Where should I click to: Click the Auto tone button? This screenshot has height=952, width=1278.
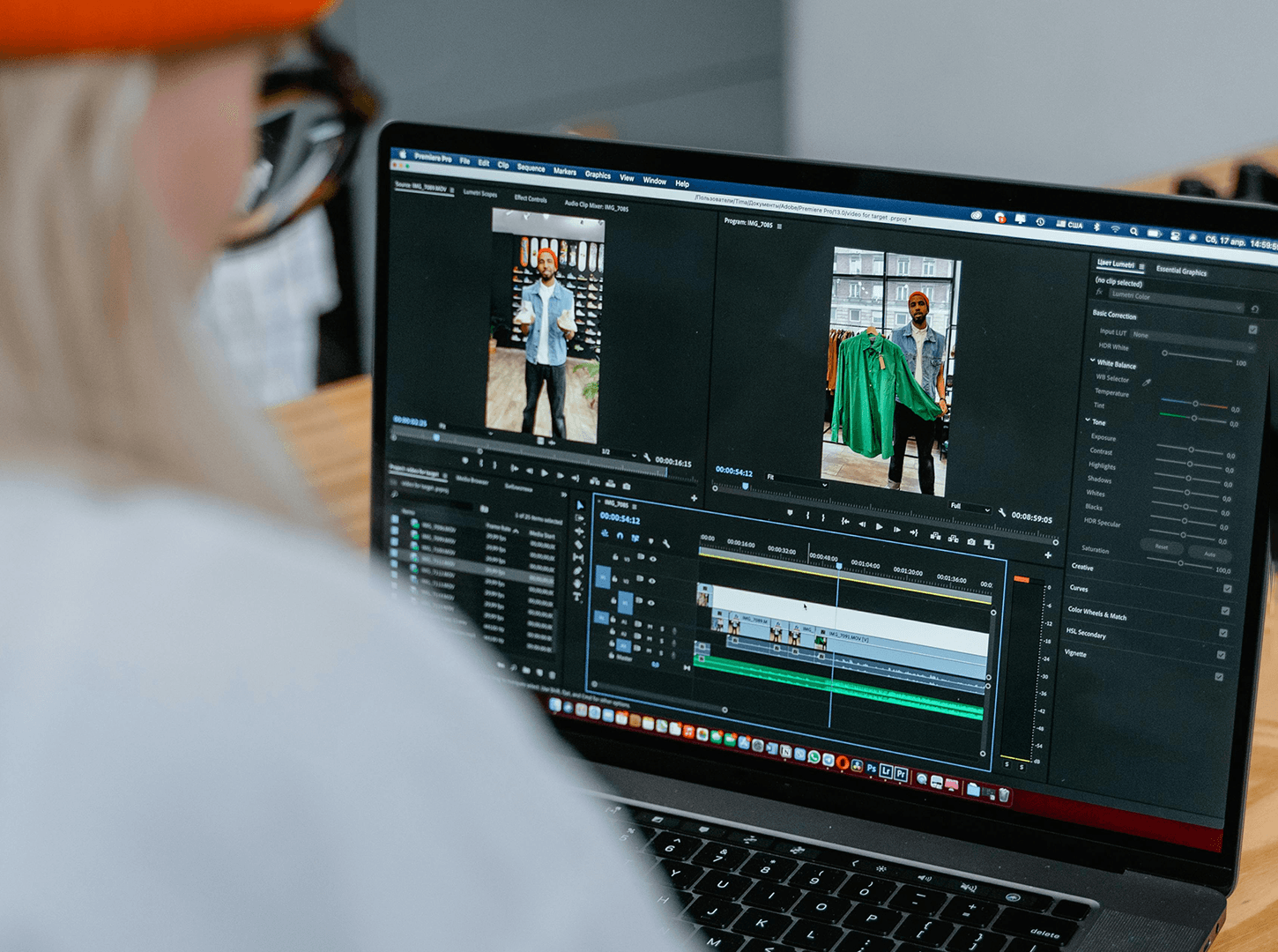[1209, 554]
